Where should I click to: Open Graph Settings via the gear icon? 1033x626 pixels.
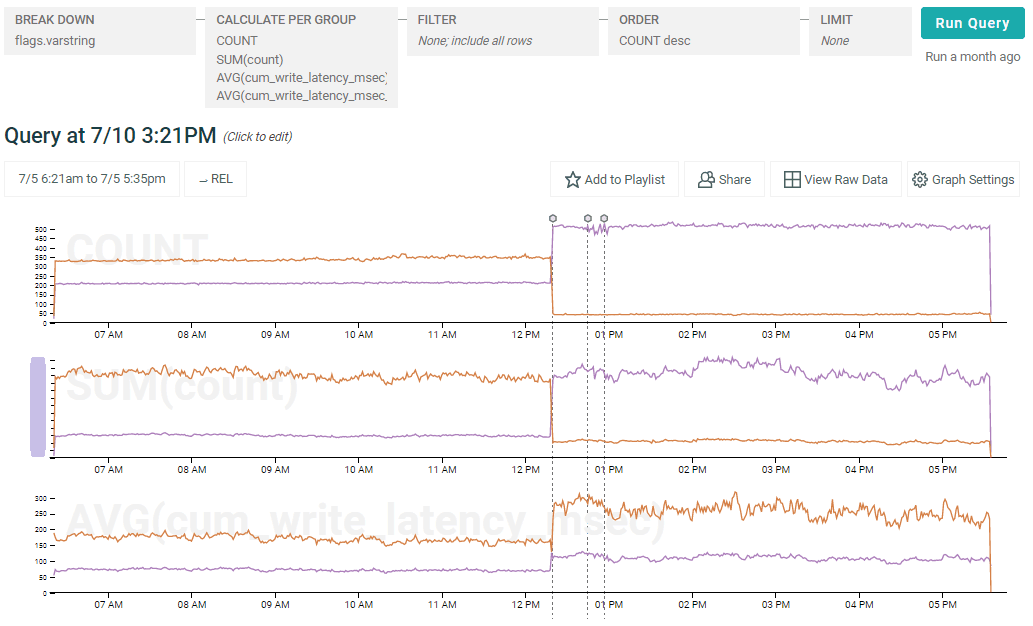pyautogui.click(x=919, y=180)
